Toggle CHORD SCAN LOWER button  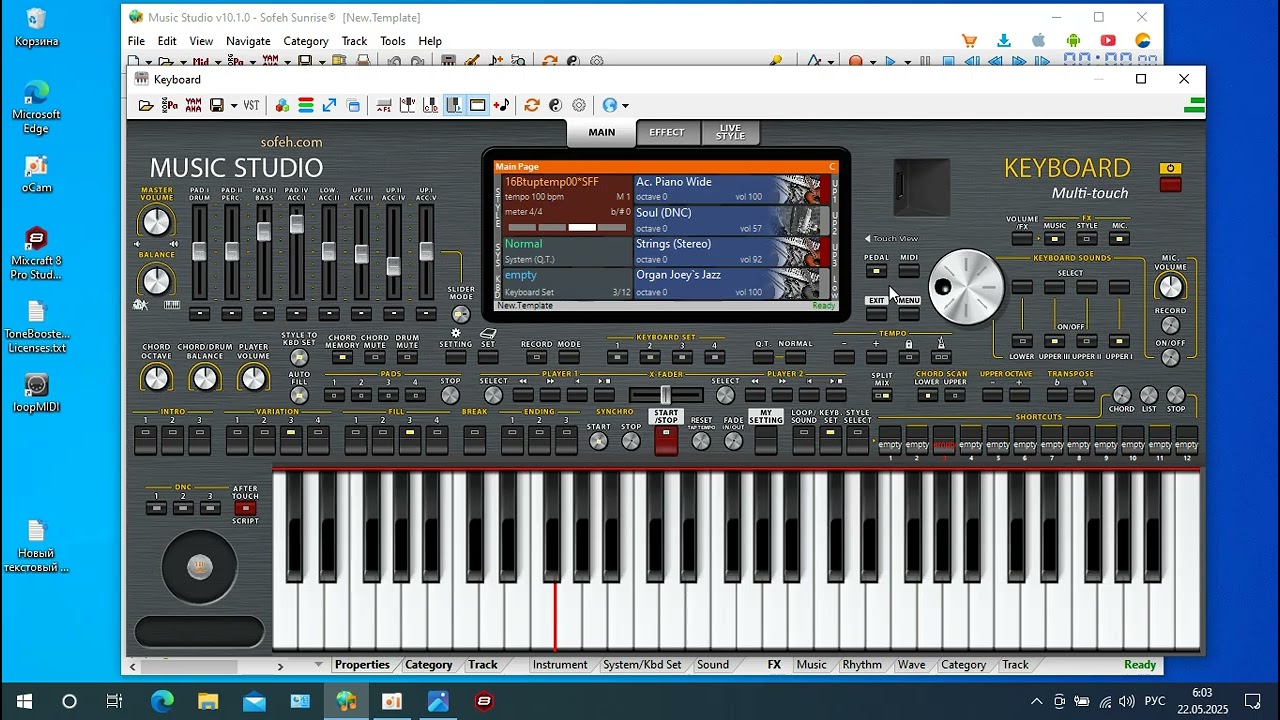pyautogui.click(x=927, y=395)
